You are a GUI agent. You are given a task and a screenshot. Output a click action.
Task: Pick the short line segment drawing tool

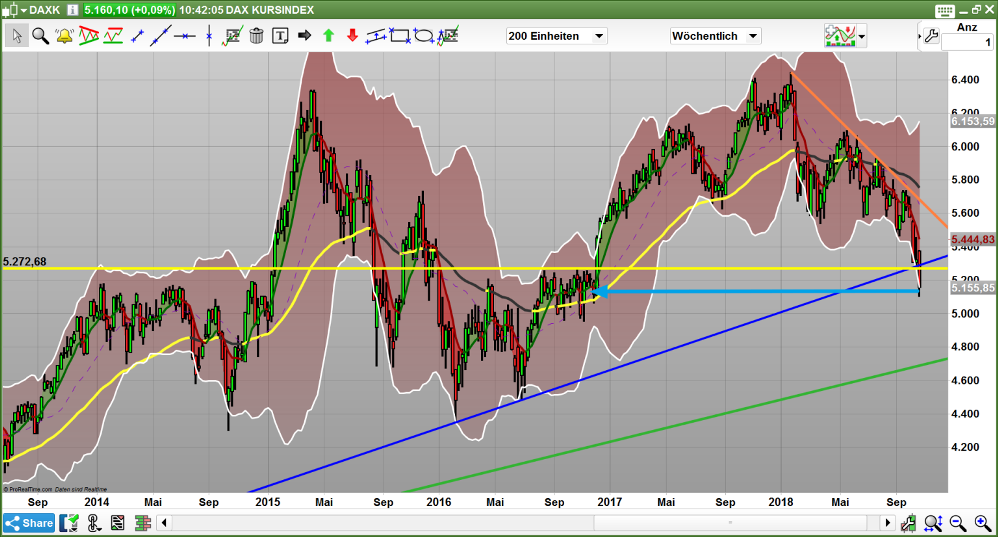[x=137, y=36]
